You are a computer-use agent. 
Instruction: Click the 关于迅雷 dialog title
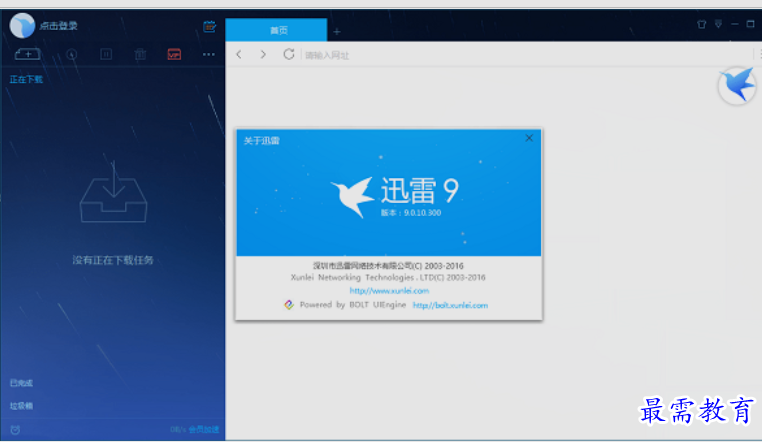261,141
